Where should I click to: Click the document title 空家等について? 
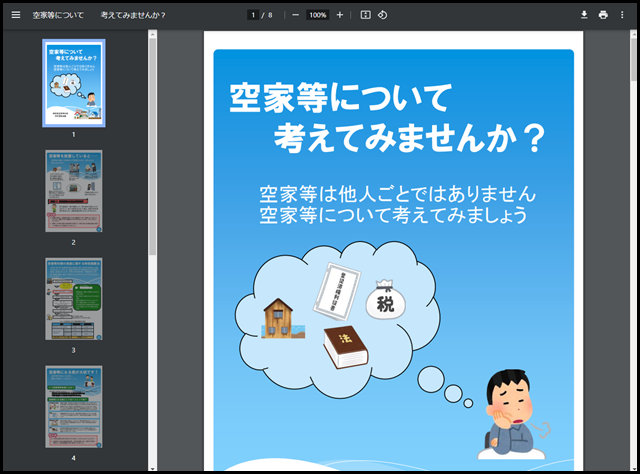click(x=58, y=15)
